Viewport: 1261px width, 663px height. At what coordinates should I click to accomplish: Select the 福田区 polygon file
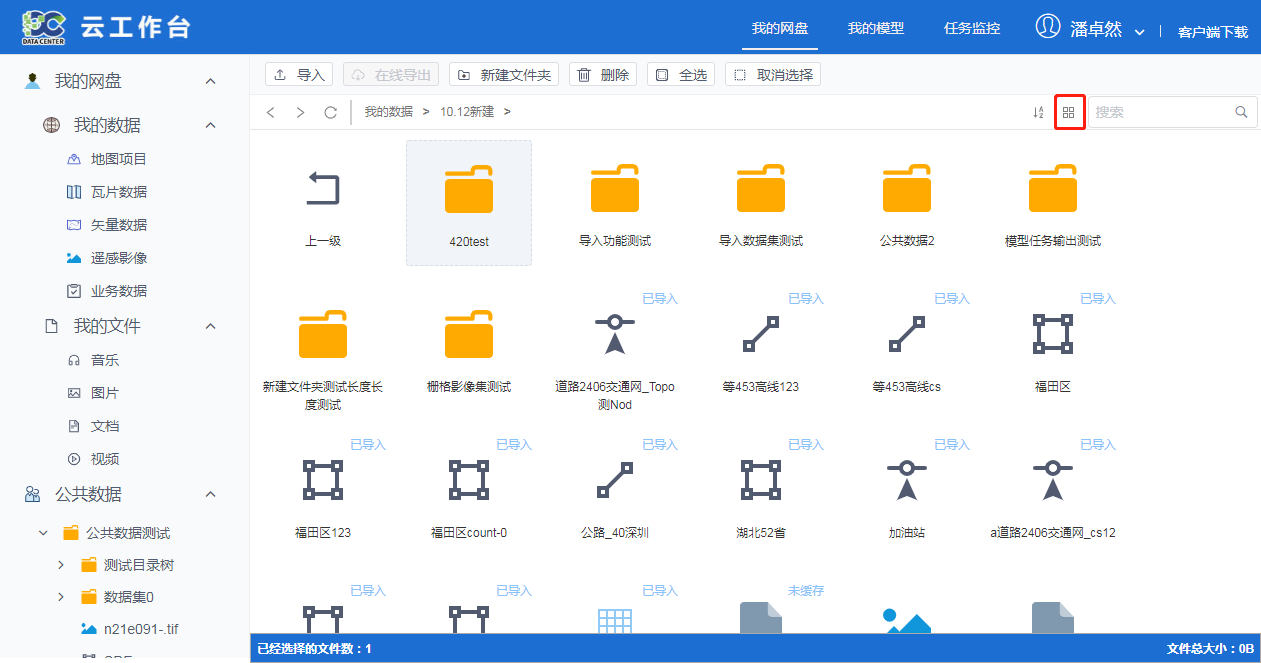[x=1053, y=334]
